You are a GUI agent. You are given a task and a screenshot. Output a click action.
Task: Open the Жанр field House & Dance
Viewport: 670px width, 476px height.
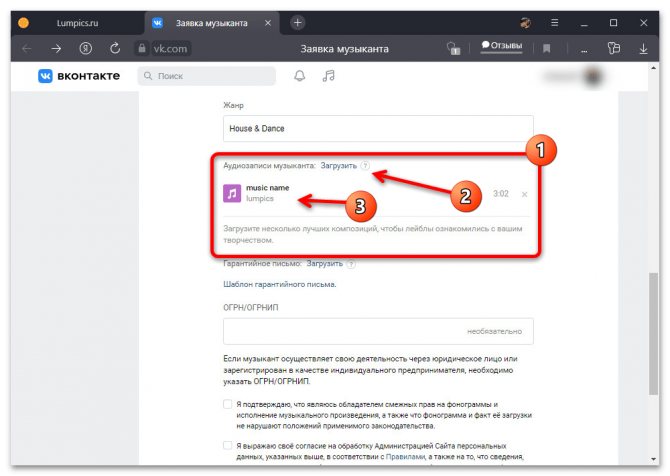(378, 128)
